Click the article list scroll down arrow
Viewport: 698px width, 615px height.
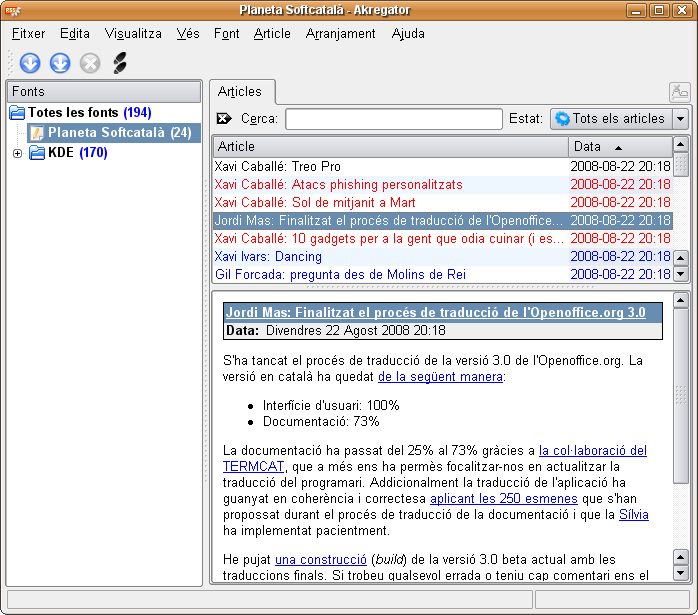click(x=681, y=274)
